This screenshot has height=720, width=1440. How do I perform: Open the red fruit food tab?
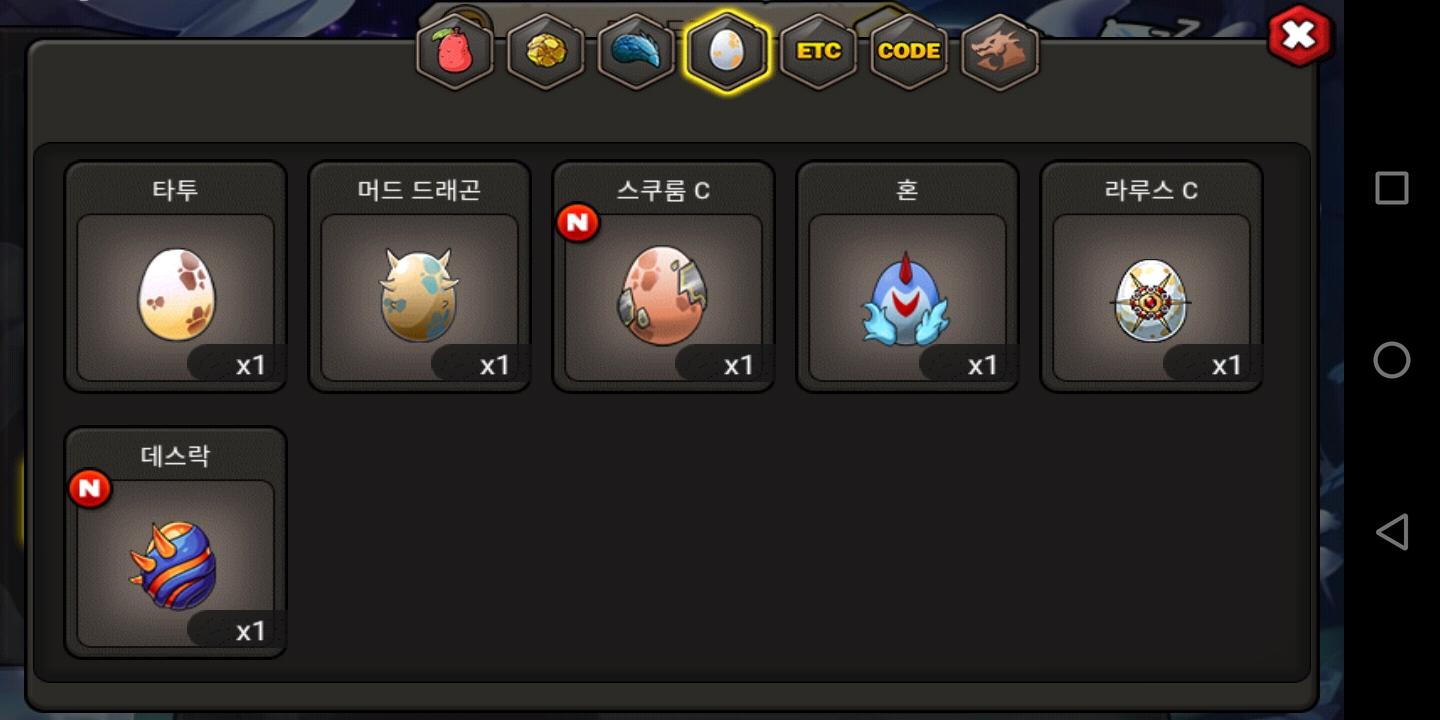(x=455, y=51)
